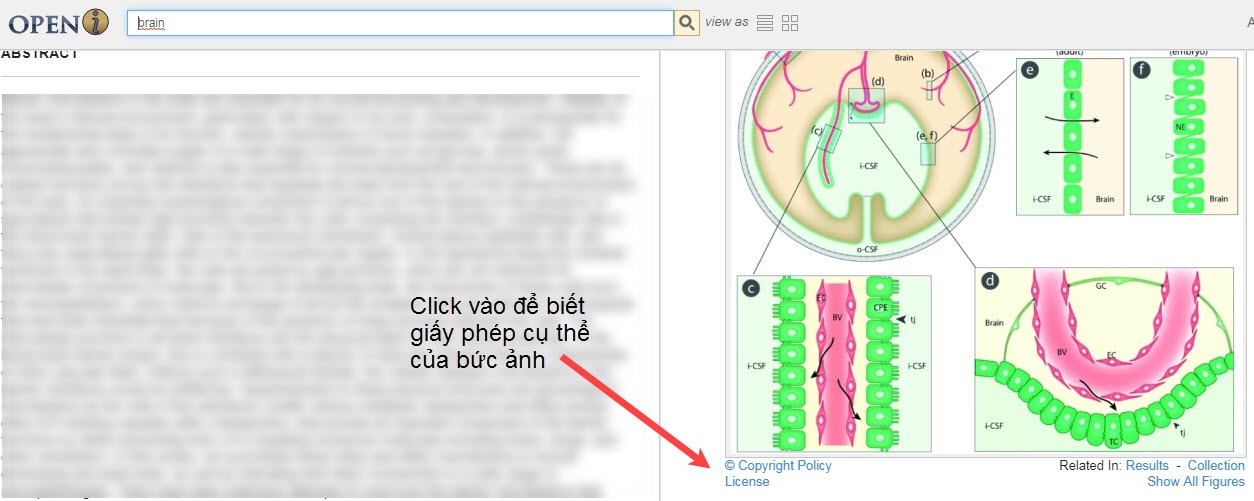The height and width of the screenshot is (501, 1254).
Task: Click the partially visible link at top right
Action: coord(1249,22)
